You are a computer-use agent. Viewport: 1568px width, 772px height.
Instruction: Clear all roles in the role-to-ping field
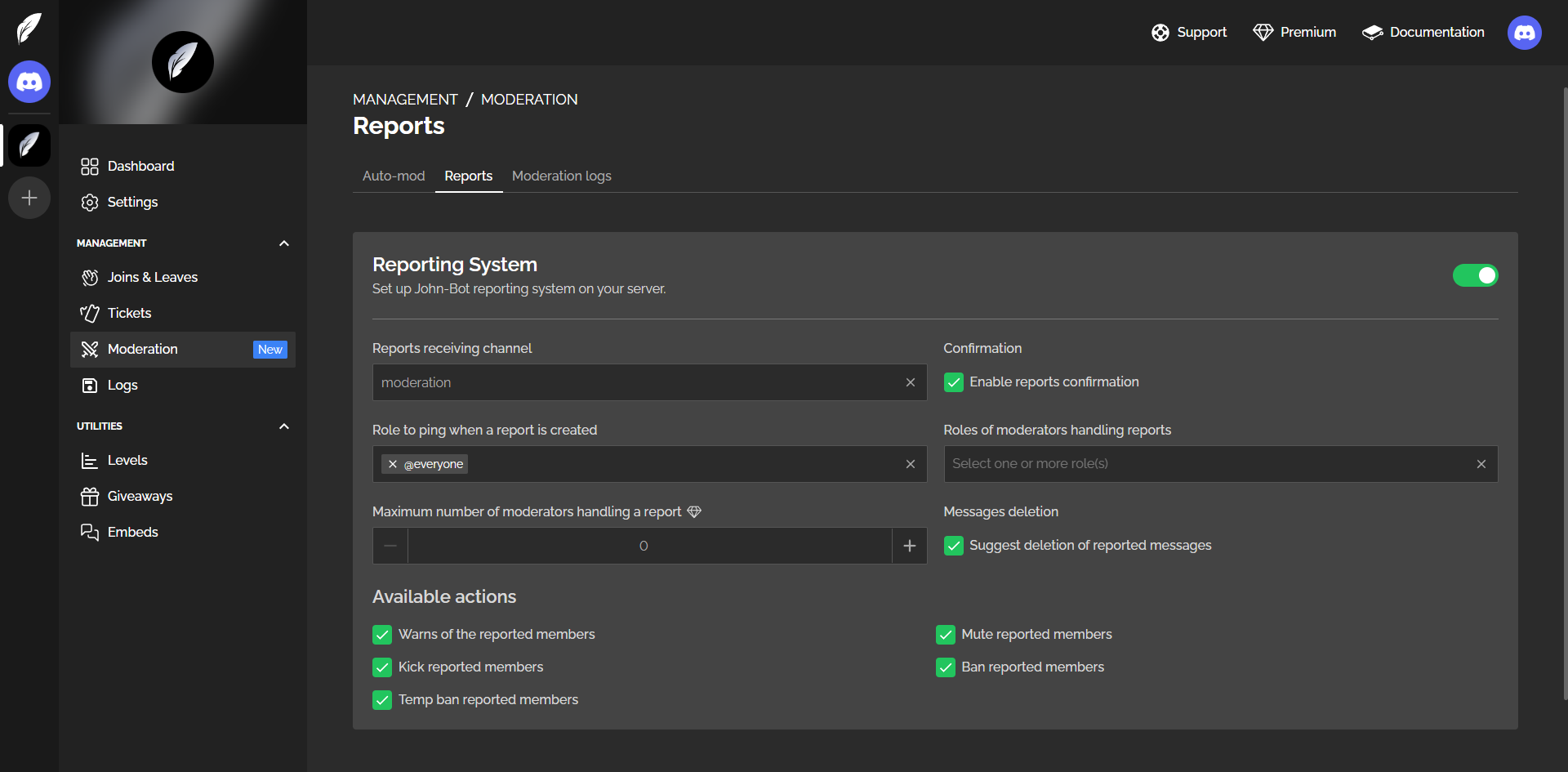point(911,464)
